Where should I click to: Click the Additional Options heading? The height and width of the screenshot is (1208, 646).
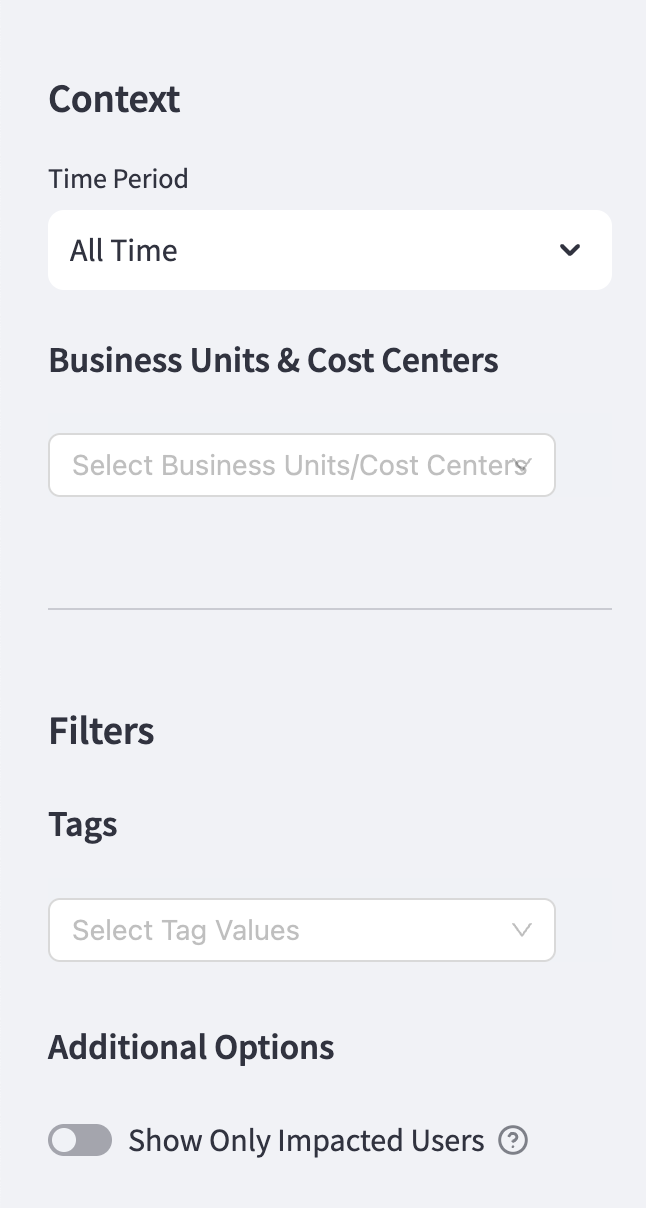(191, 1047)
